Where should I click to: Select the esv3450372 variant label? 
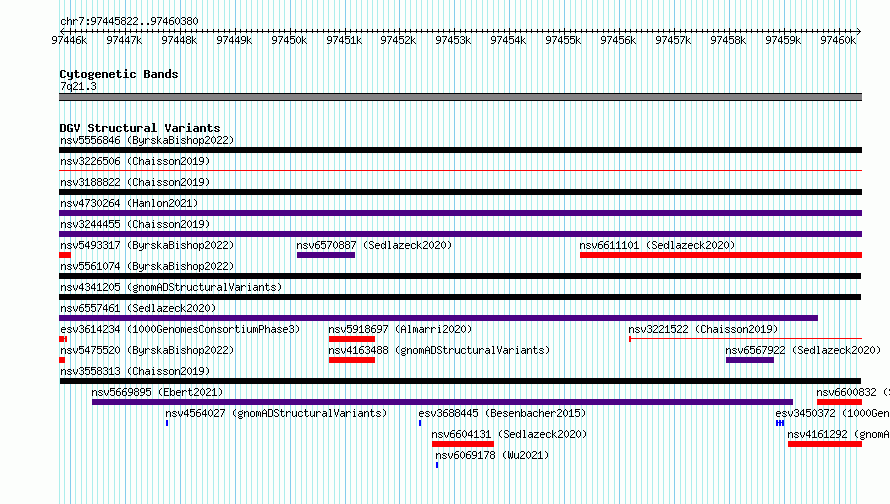tap(833, 413)
